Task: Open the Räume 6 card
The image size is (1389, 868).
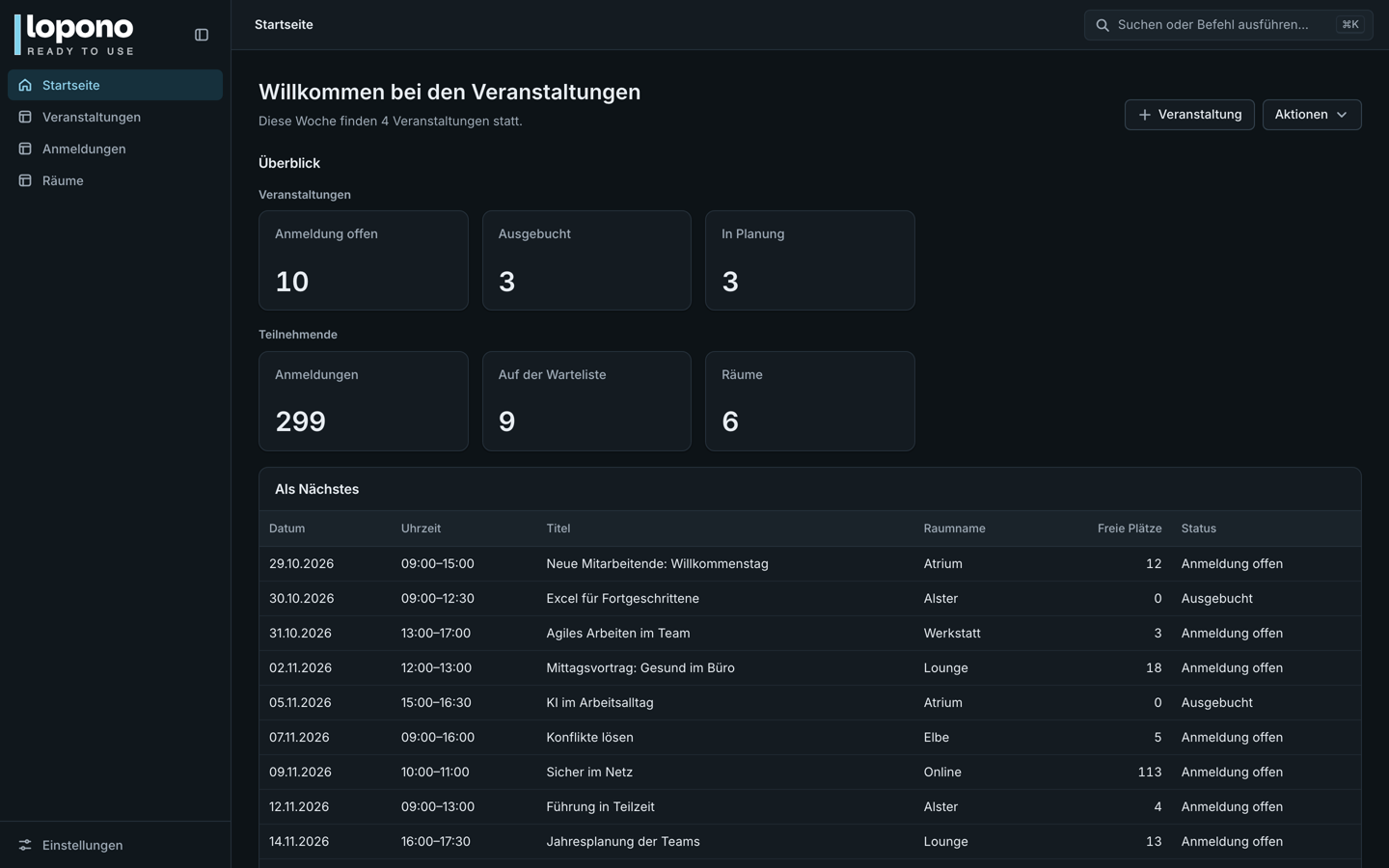Action: [x=810, y=401]
